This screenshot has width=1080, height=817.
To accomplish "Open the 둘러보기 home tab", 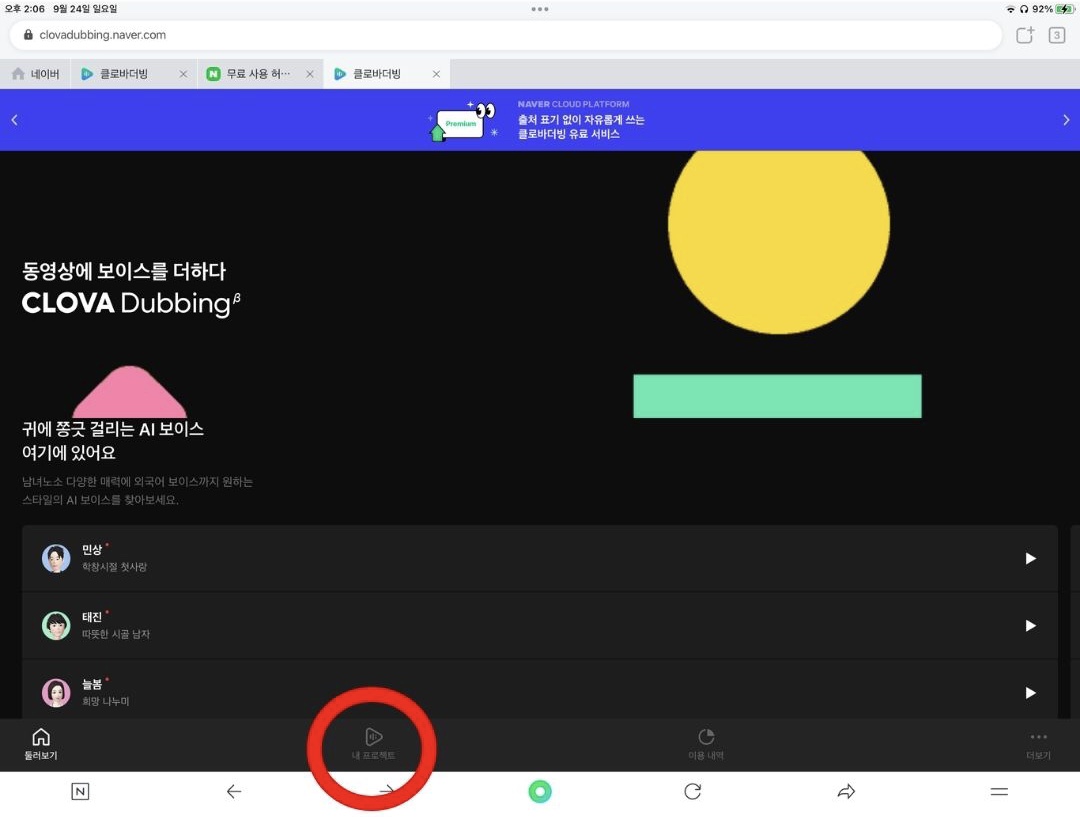I will point(41,744).
